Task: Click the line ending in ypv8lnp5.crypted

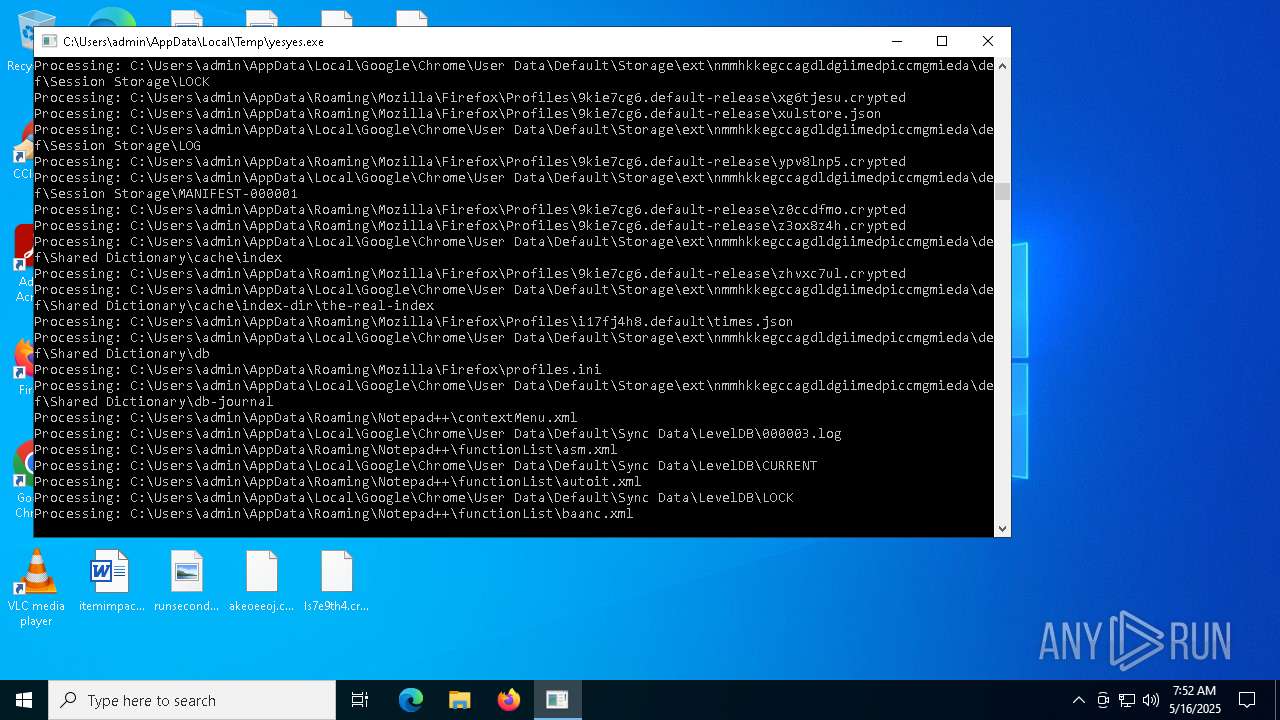Action: (x=470, y=162)
